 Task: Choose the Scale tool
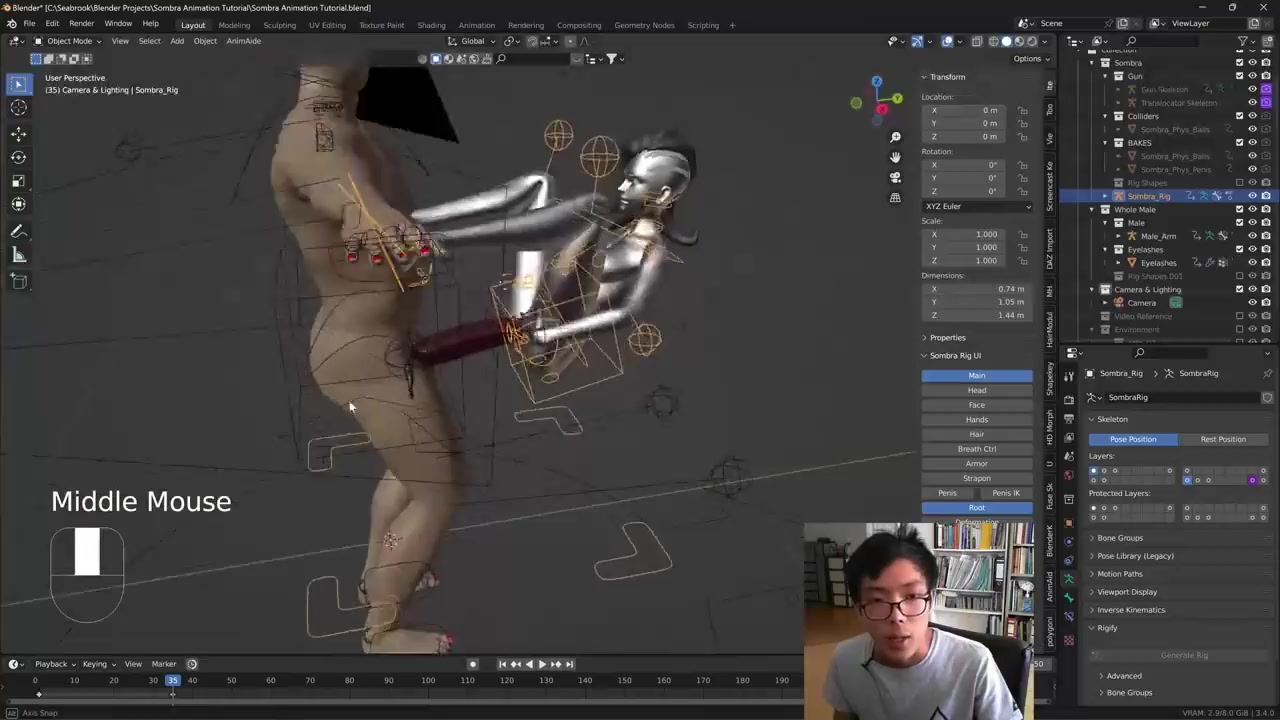18,181
